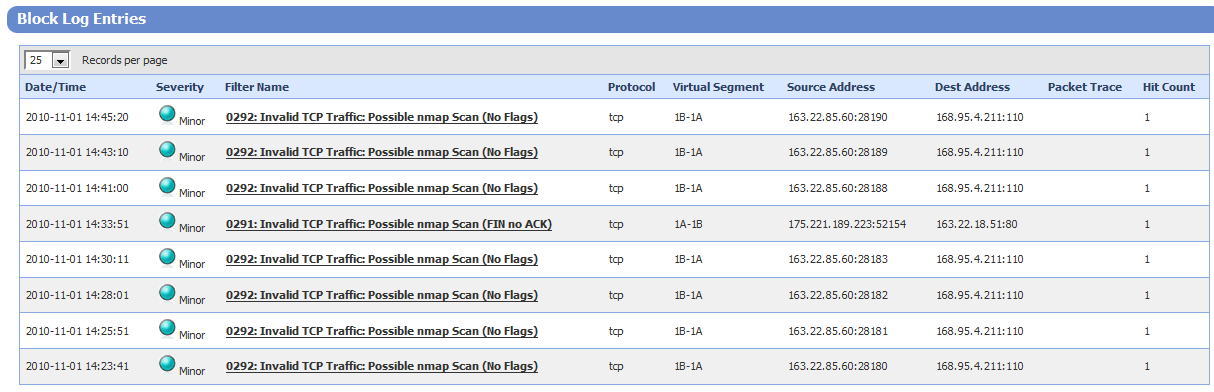1214x392 pixels.
Task: Click the Minor severity icon for 14:41:00 entry
Action: (168, 185)
